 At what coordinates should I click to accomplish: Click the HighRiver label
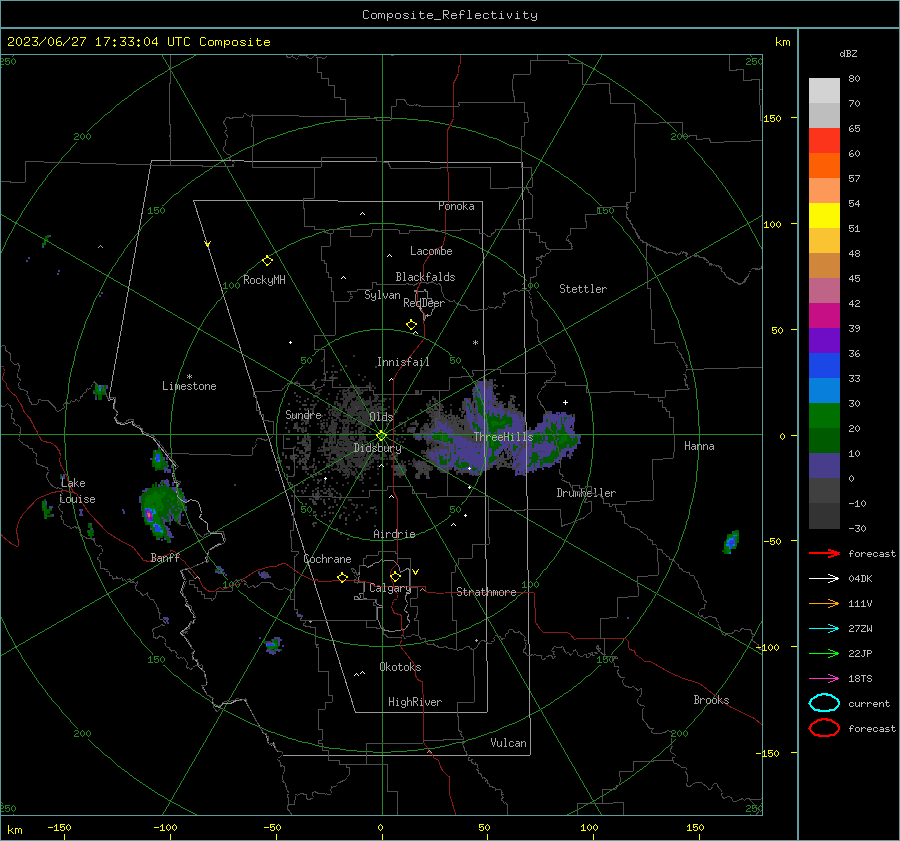pyautogui.click(x=415, y=702)
